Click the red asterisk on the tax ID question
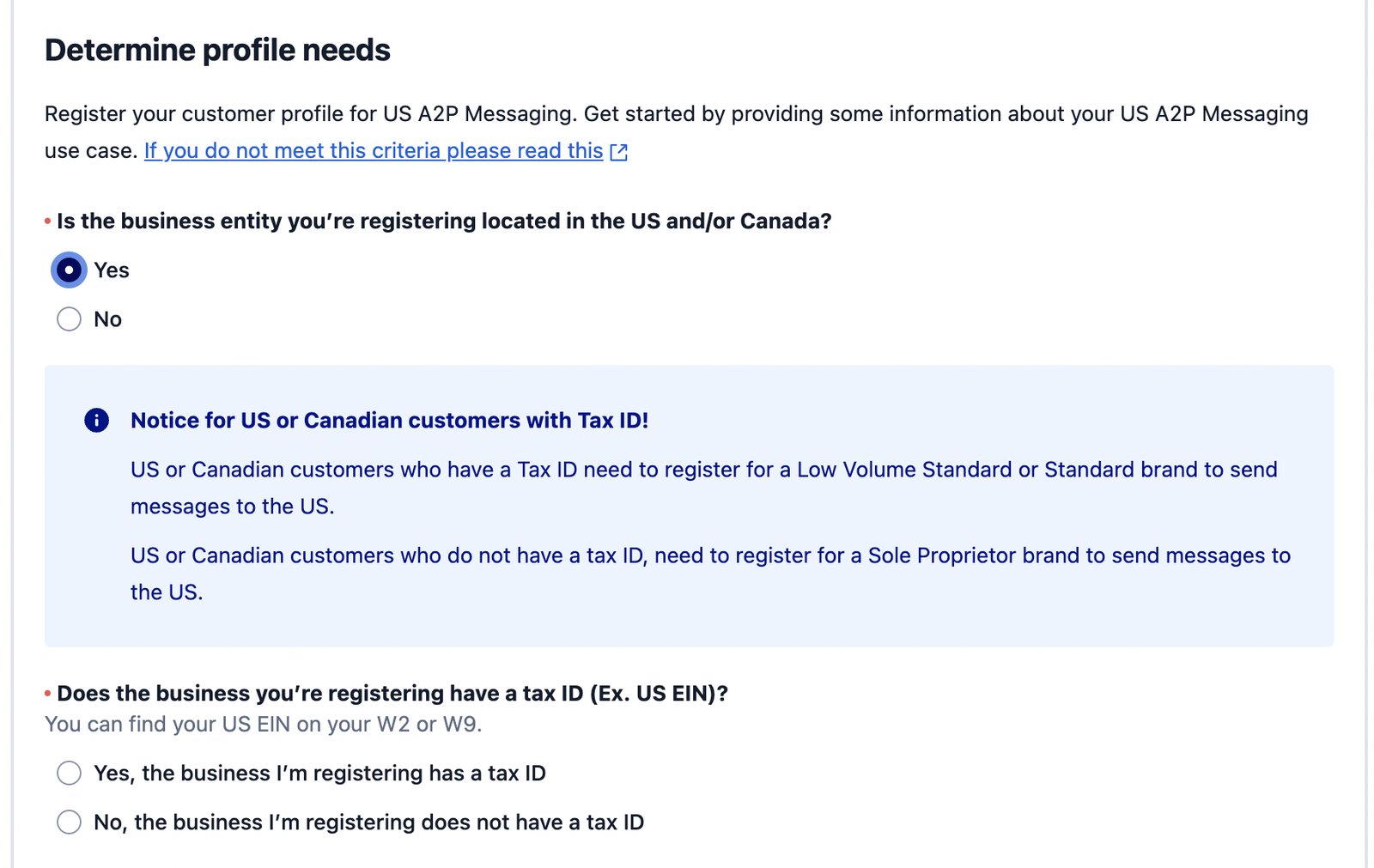 click(x=46, y=693)
